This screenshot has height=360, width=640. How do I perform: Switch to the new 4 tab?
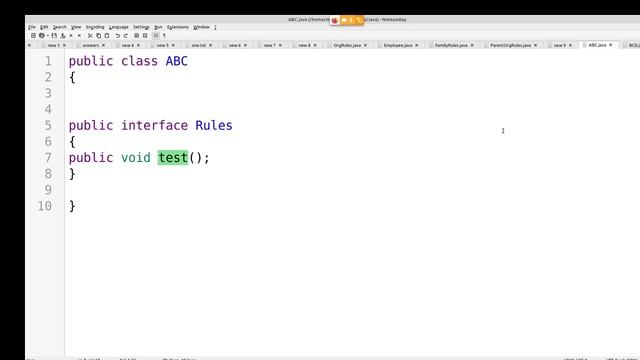(128, 45)
